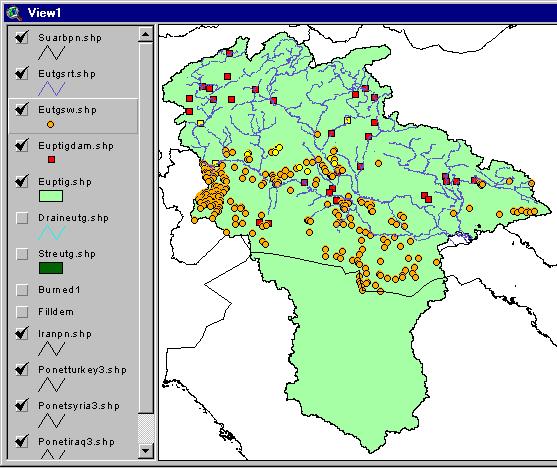Select the Euptig.shp layer name
557x468 pixels.
(65, 182)
